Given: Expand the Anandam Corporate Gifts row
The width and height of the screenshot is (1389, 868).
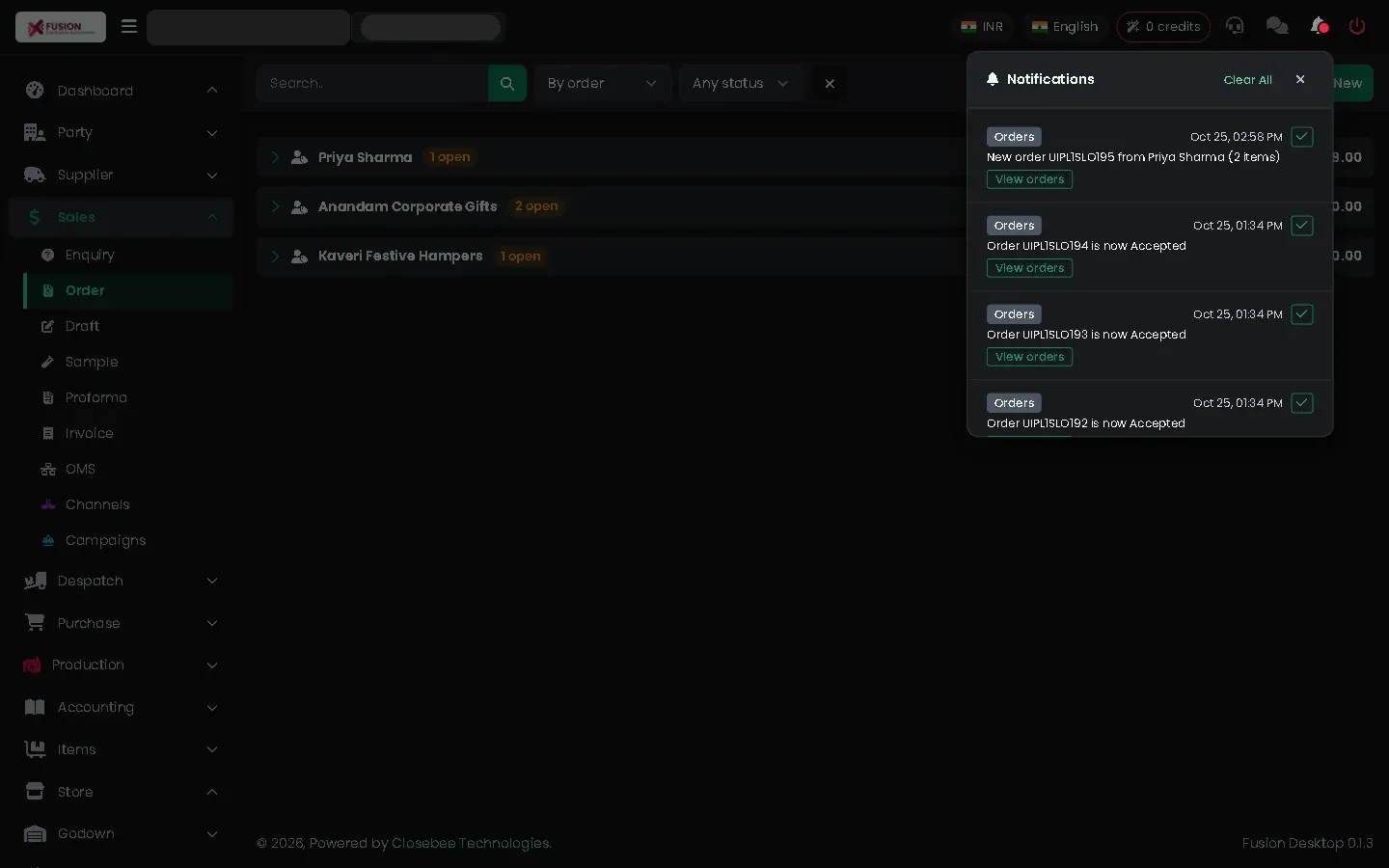Looking at the screenshot, I should [275, 206].
